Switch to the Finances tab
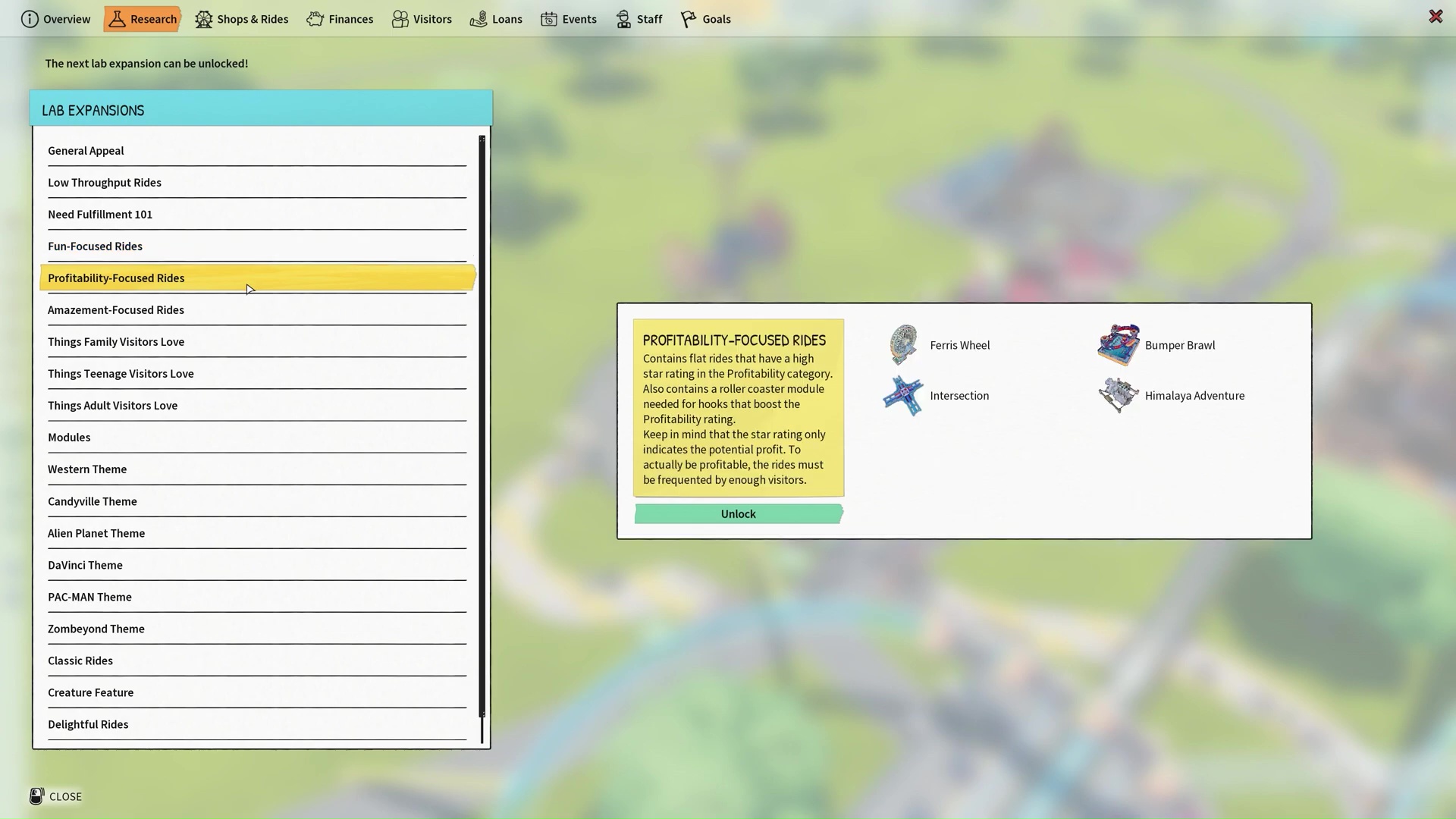1456x819 pixels. click(340, 19)
